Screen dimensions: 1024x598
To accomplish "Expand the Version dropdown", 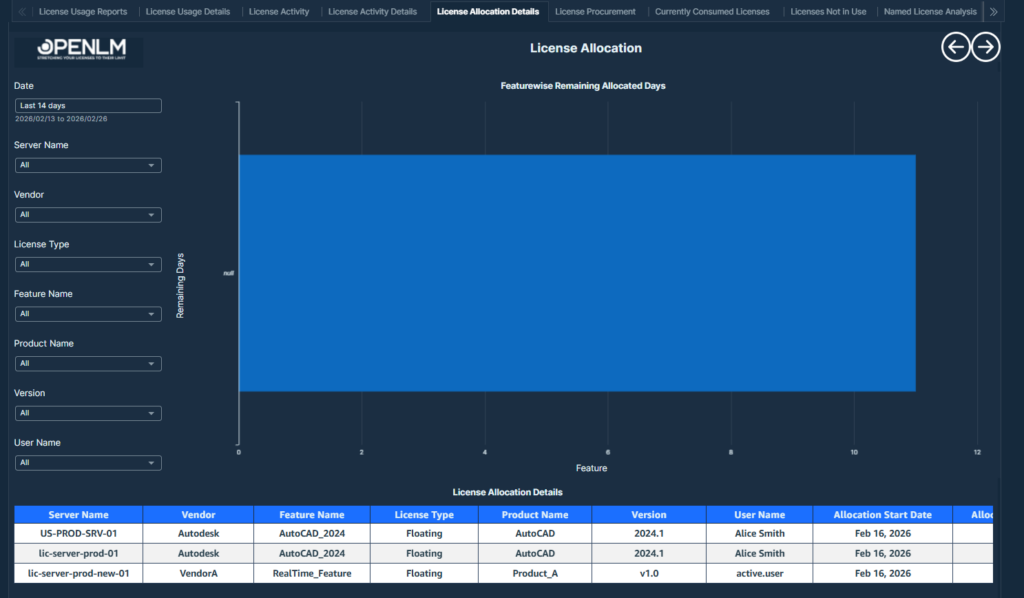I will coord(88,413).
